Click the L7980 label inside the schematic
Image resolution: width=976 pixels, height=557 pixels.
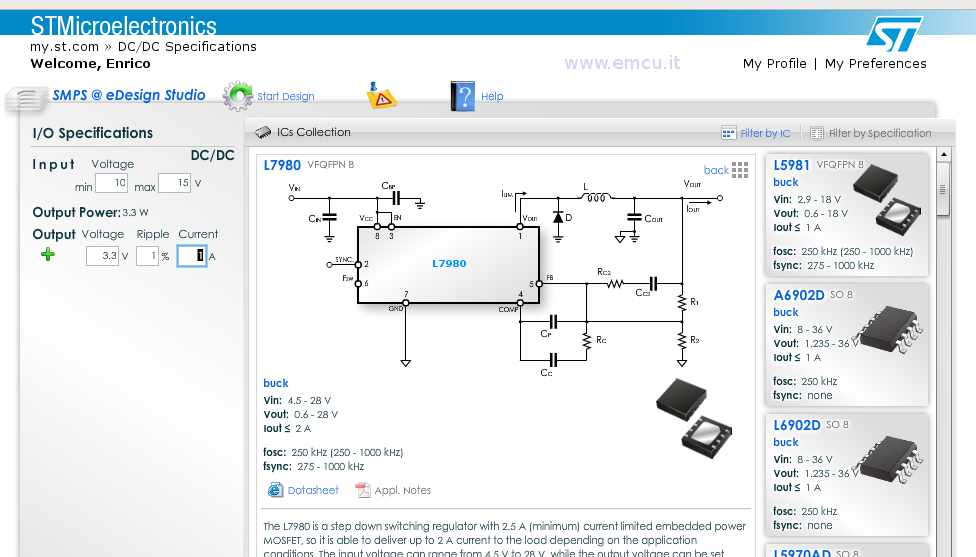[449, 263]
